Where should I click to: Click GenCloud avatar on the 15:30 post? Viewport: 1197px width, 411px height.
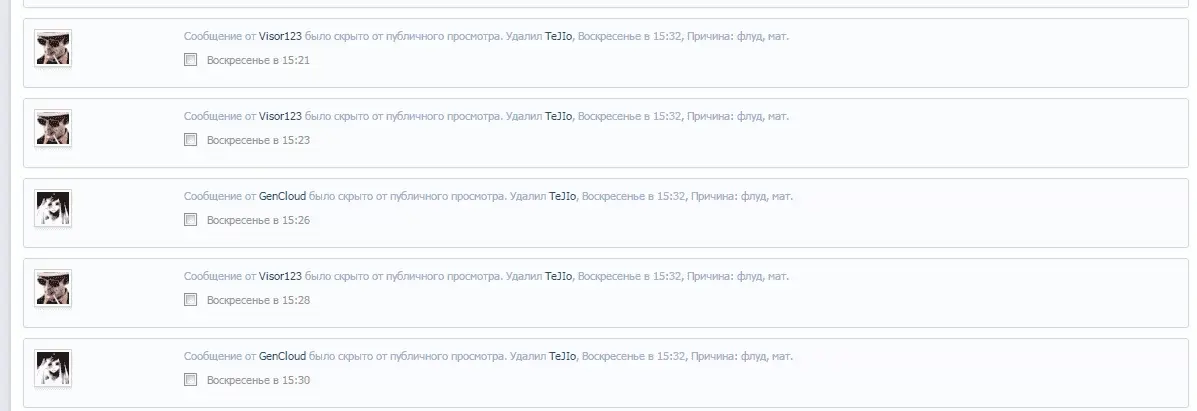(53, 368)
